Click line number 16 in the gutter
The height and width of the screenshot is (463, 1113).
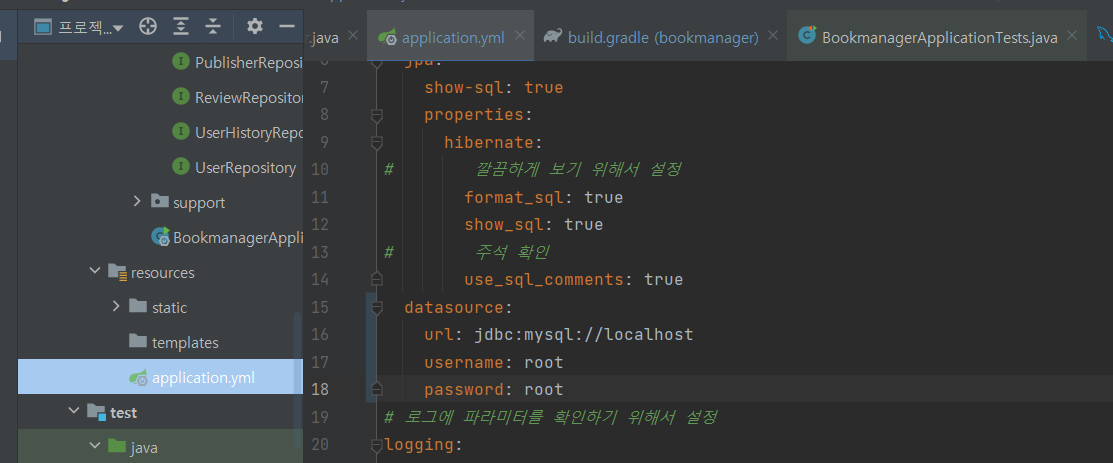(x=320, y=334)
